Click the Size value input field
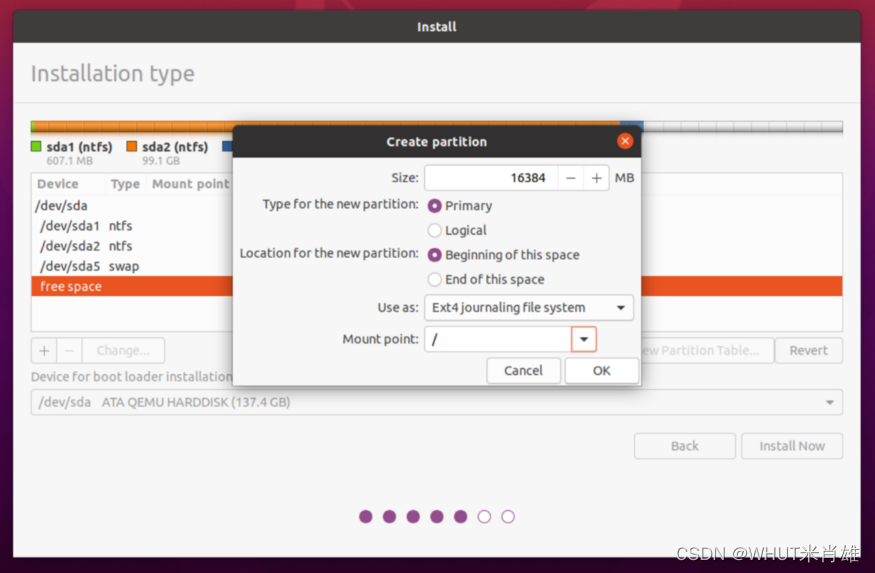875x573 pixels. 491,178
